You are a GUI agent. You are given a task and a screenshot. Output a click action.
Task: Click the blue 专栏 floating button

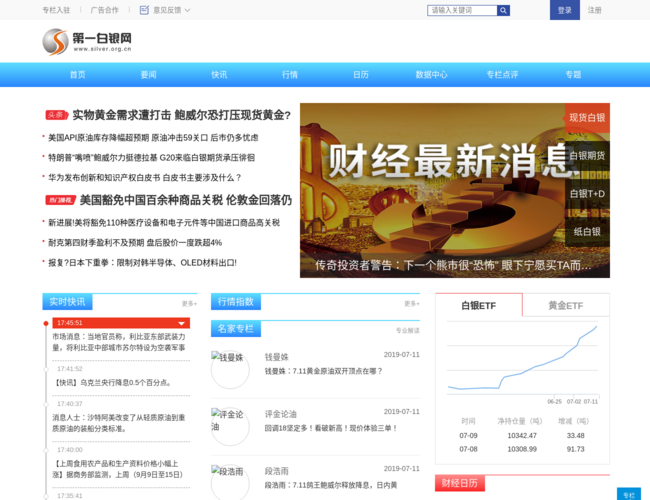(x=629, y=494)
